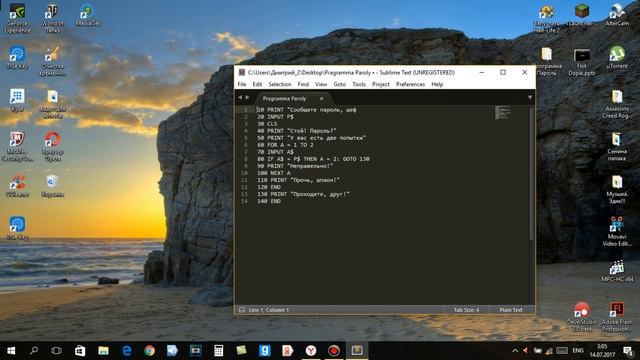This screenshot has height=360, width=640.
Task: Open the Help menu
Action: pyautogui.click(x=437, y=84)
